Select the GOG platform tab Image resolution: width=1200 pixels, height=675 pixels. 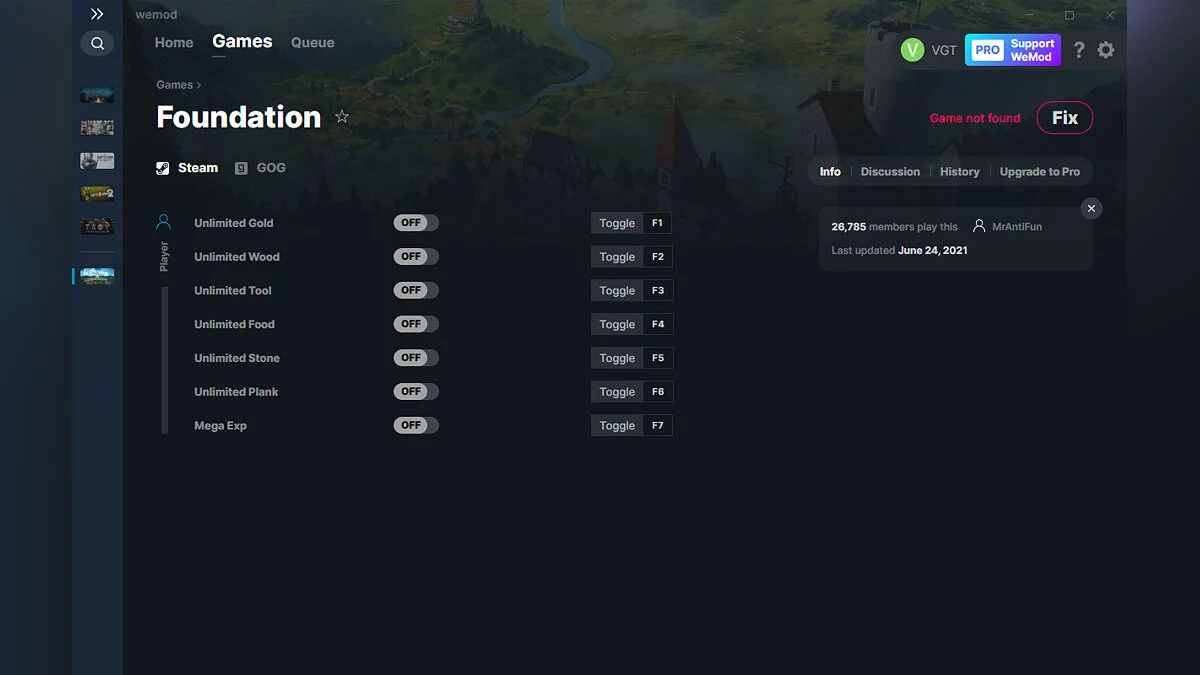(260, 168)
